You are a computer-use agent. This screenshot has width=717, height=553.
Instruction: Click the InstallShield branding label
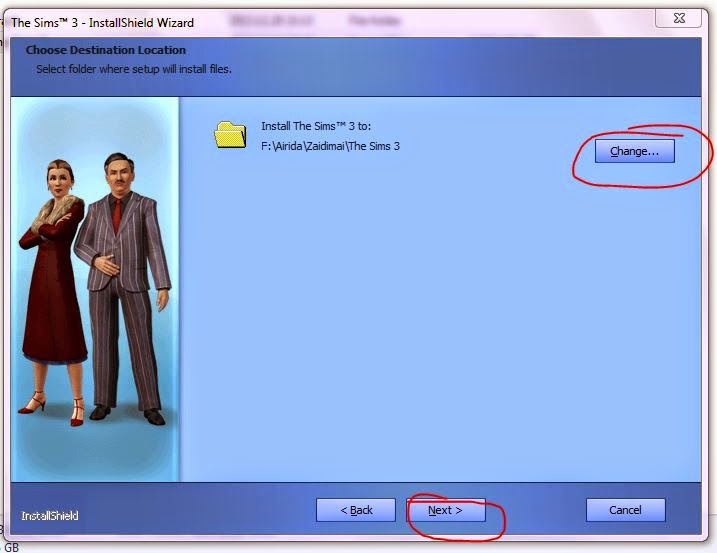click(x=50, y=516)
